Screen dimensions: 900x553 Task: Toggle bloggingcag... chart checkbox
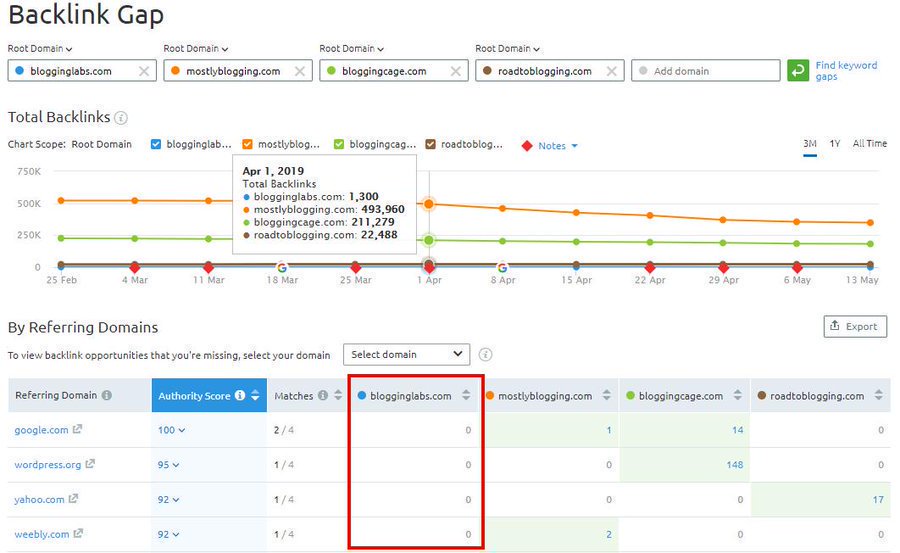pos(339,144)
